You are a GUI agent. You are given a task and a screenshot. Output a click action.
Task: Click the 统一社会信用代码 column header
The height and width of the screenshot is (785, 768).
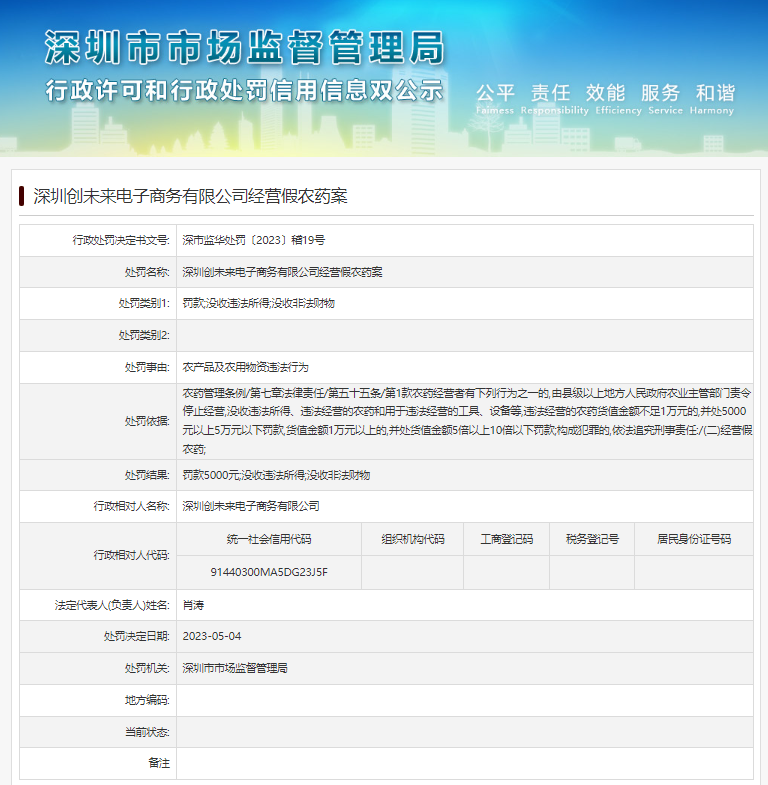tap(269, 539)
